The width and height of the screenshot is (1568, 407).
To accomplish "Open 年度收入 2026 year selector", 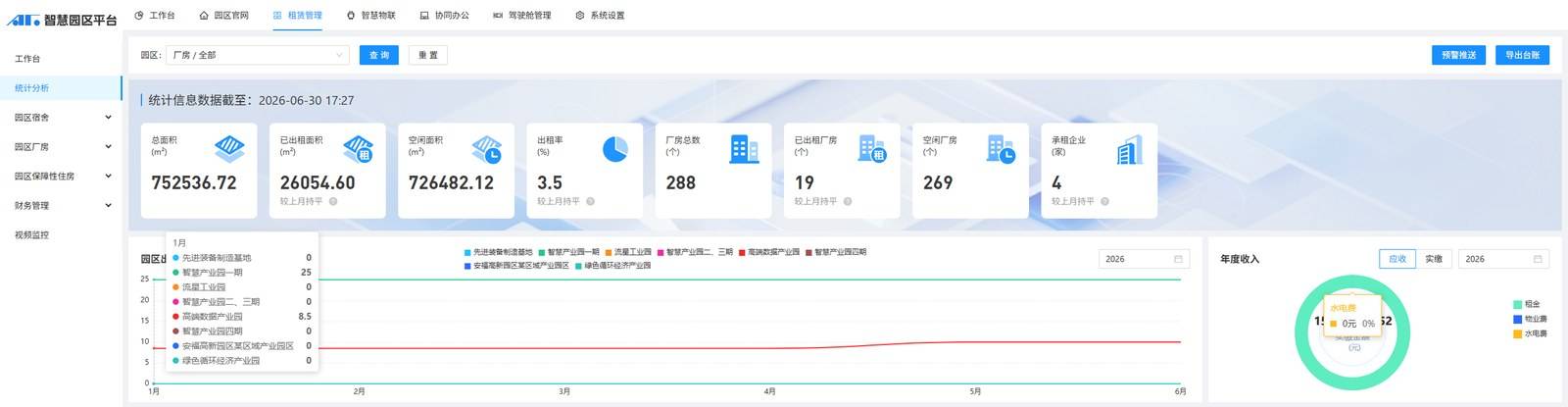I will point(1503,259).
